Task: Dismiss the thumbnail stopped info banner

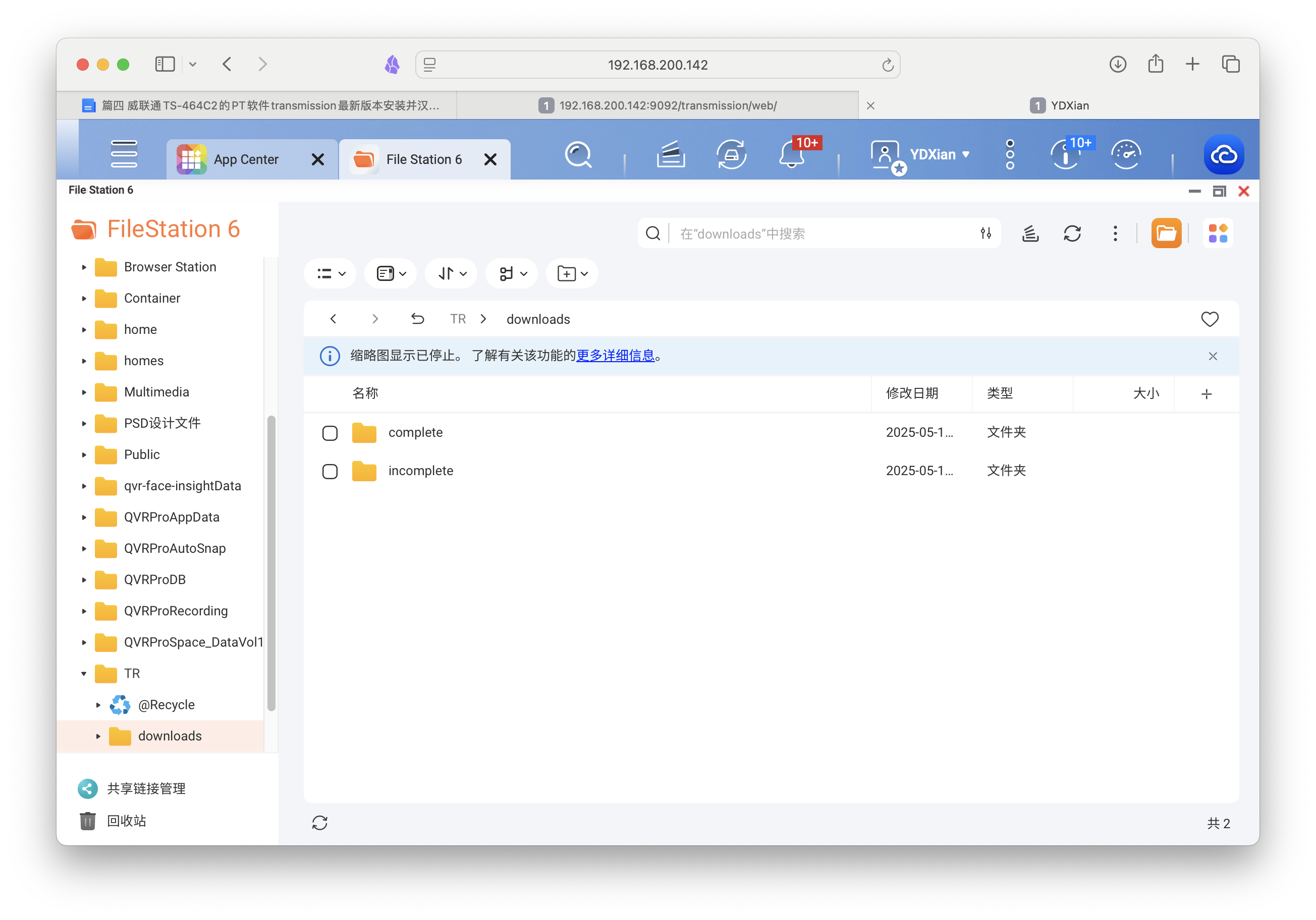Action: 1213,356
